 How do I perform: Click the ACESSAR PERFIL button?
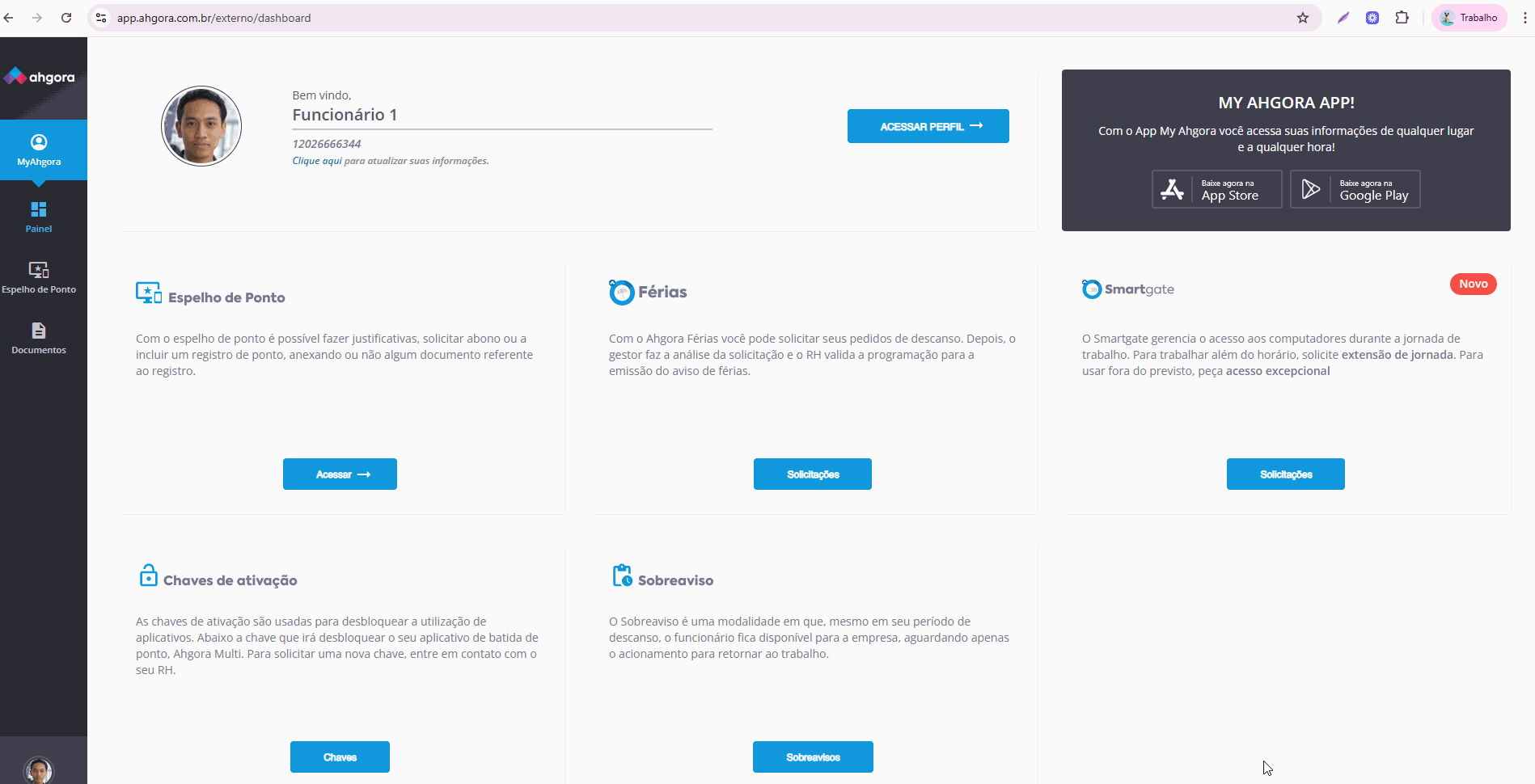[x=928, y=126]
